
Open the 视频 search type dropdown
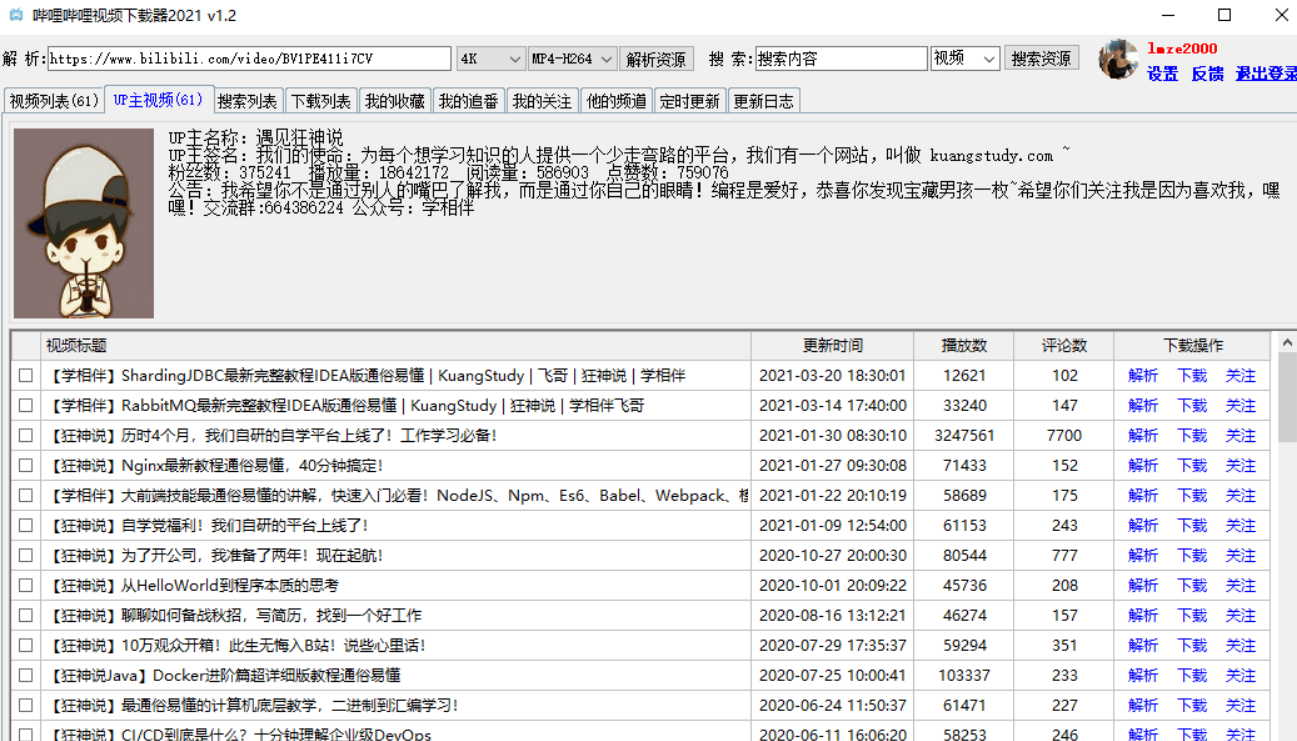(964, 58)
